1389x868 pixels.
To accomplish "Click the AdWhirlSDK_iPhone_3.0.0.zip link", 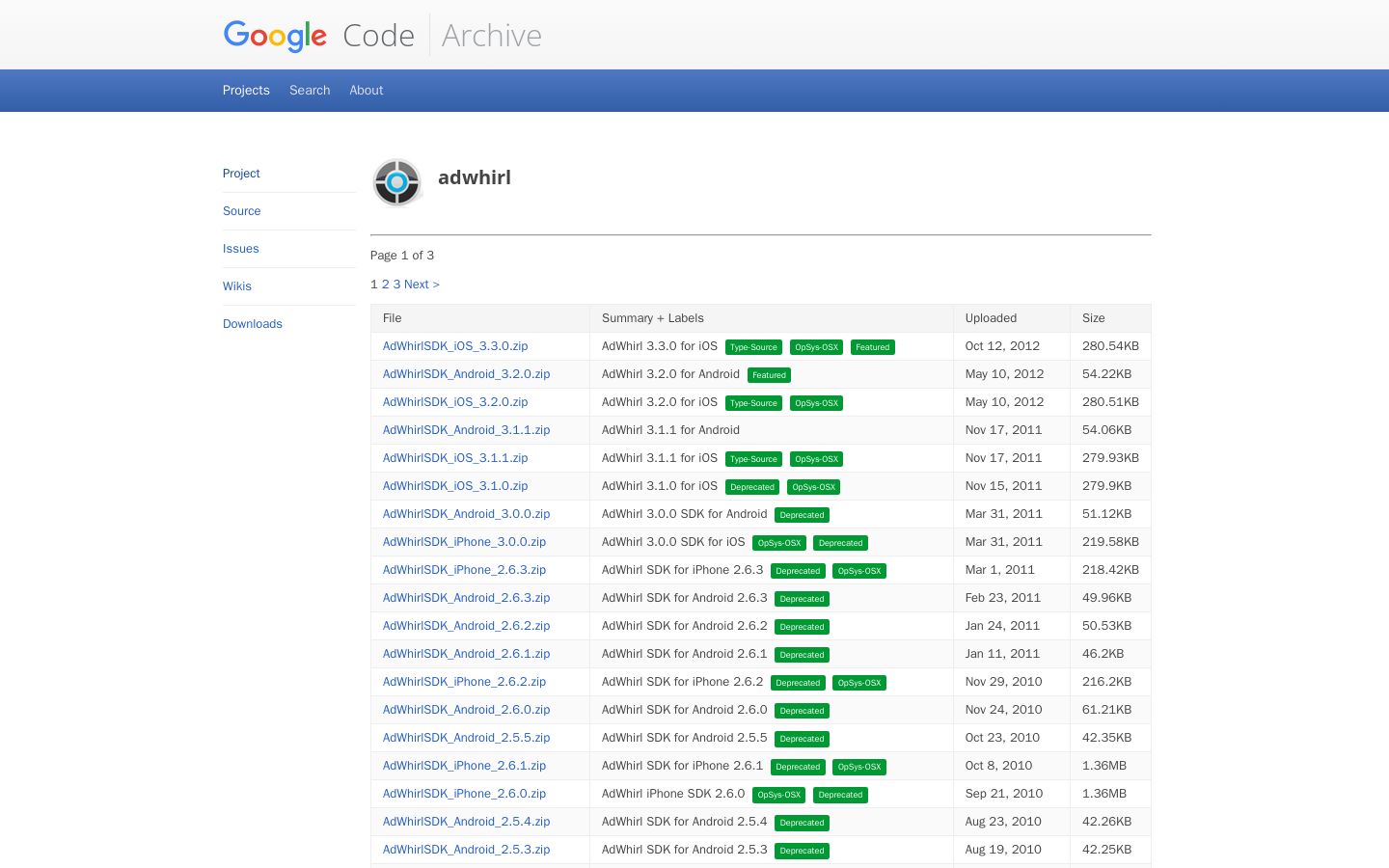I will (465, 542).
